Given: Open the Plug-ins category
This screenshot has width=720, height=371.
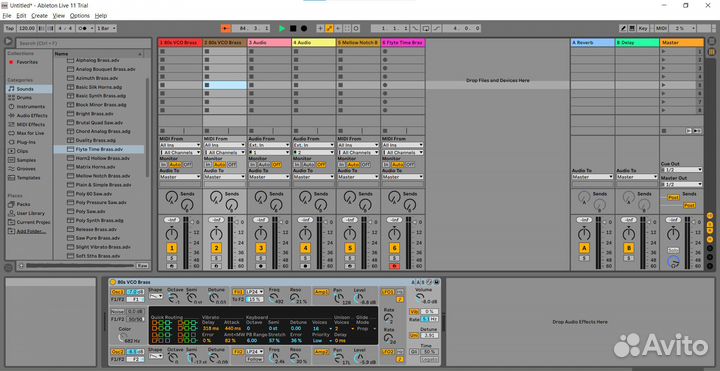Looking at the screenshot, I should [29, 142].
